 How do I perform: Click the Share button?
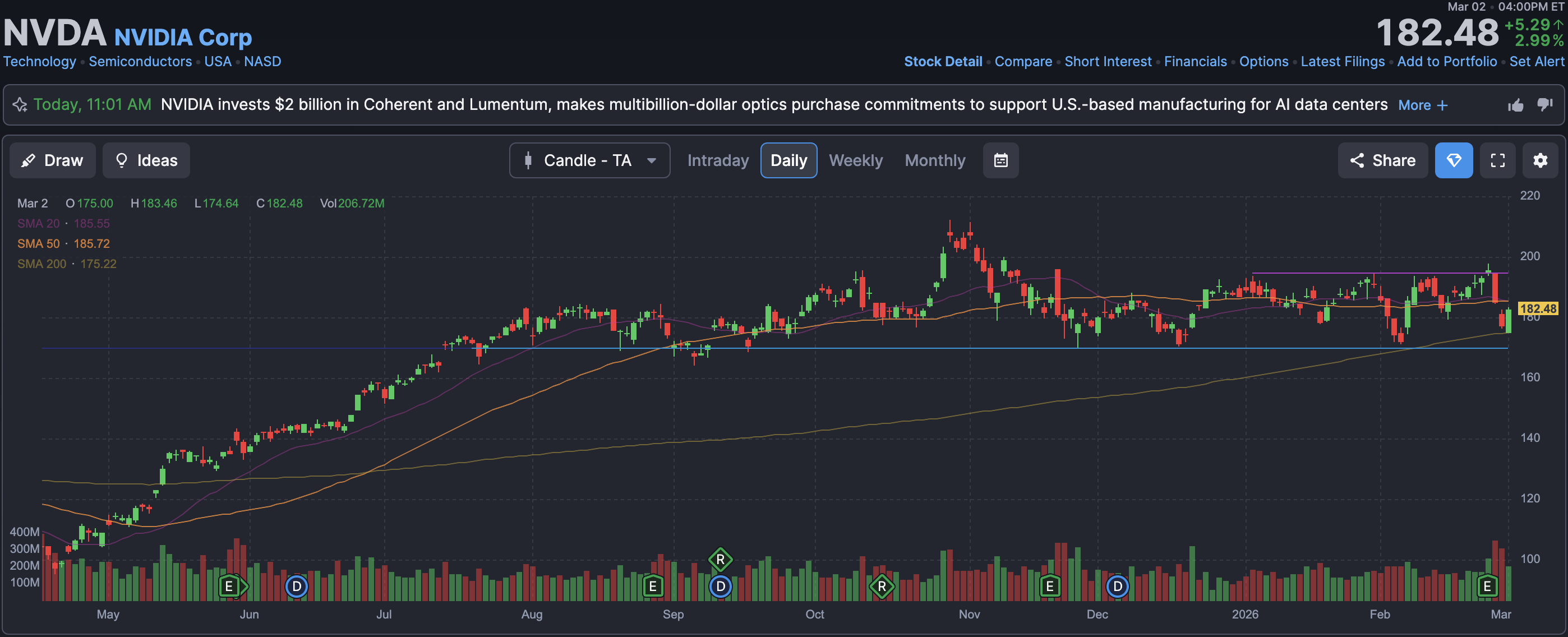click(x=1382, y=160)
